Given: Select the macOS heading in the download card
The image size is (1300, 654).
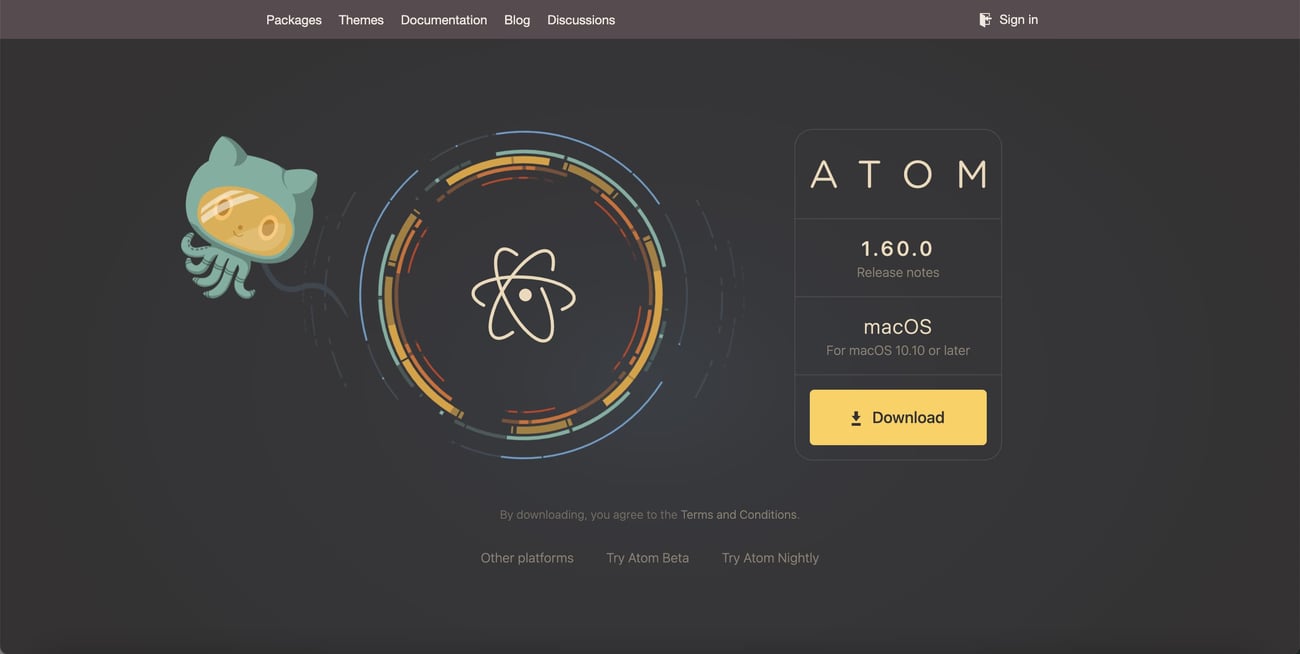Looking at the screenshot, I should [x=897, y=325].
